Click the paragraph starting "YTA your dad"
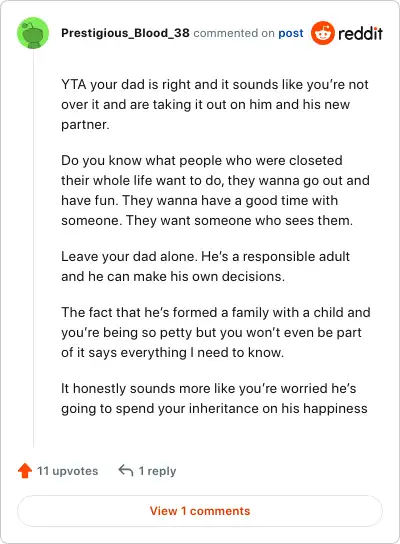400x544 pixels. click(x=215, y=104)
